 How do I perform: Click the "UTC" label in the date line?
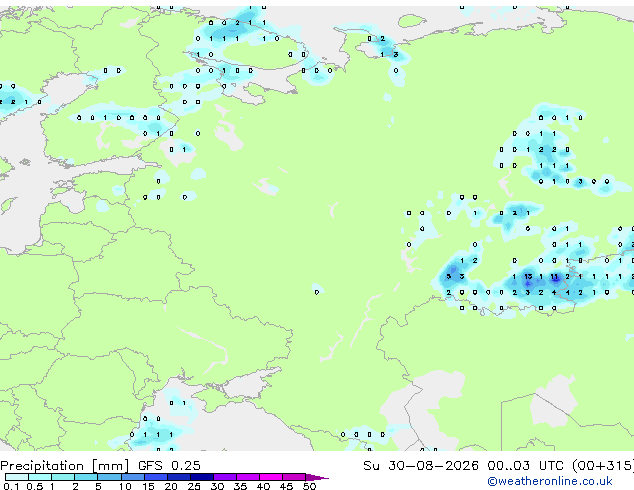(551, 466)
